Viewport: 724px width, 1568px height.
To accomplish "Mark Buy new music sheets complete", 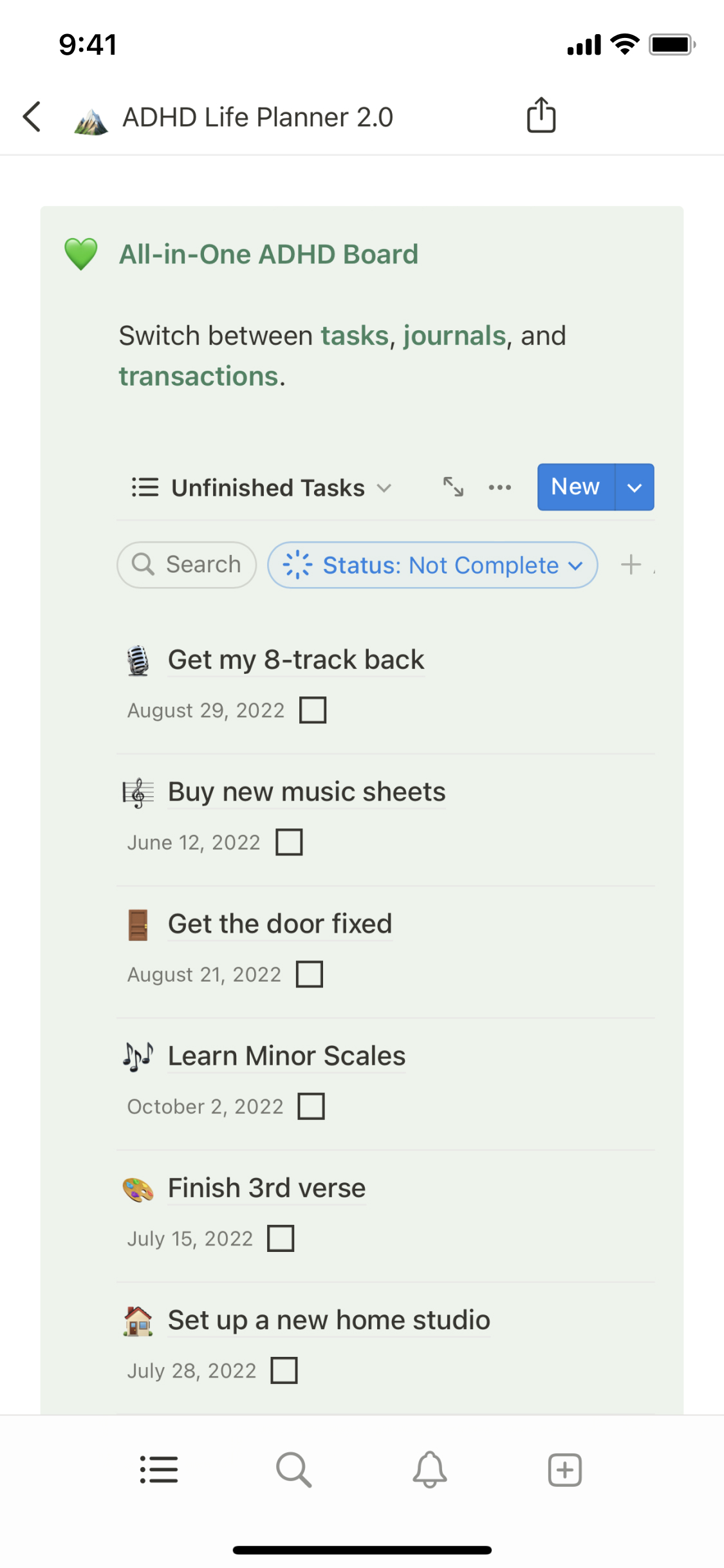I will (289, 842).
